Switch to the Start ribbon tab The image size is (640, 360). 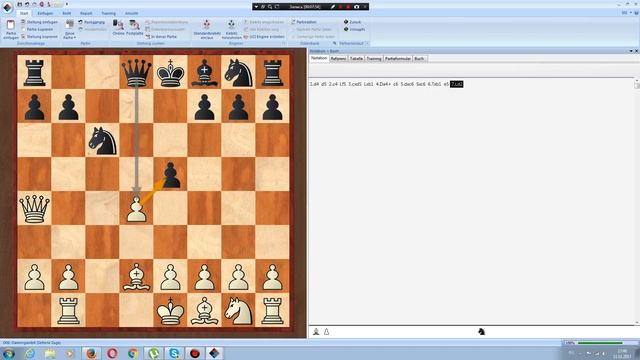(x=24, y=13)
